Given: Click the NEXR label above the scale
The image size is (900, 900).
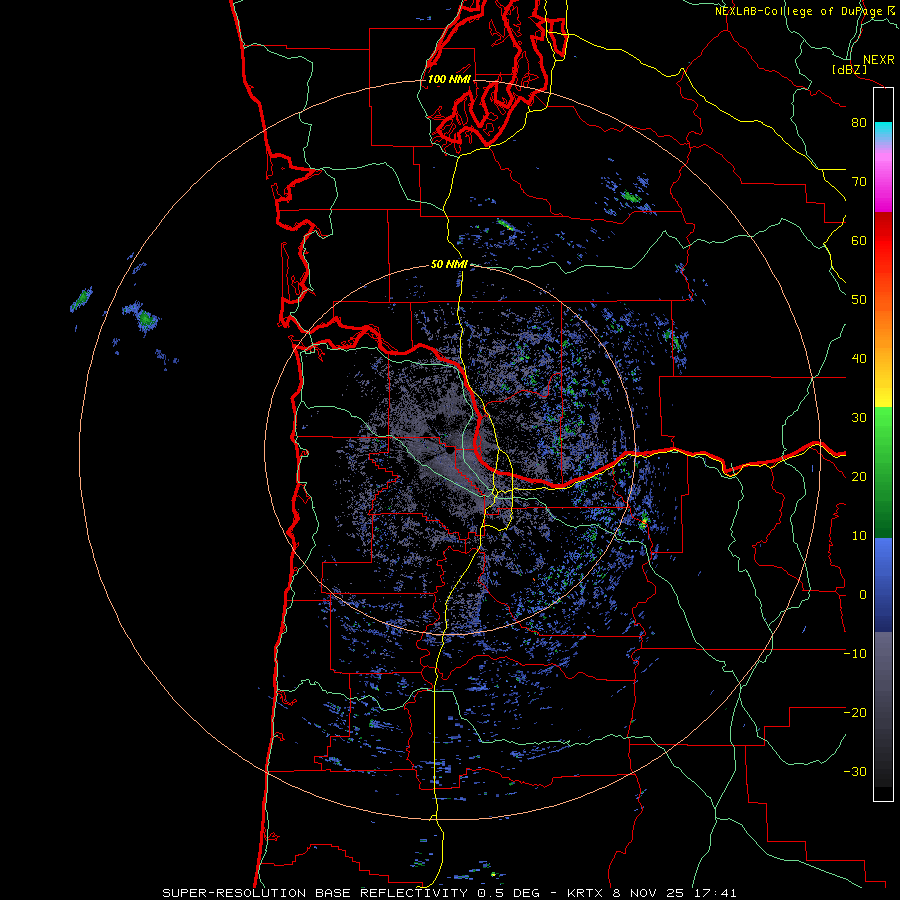Looking at the screenshot, I should click(x=879, y=60).
